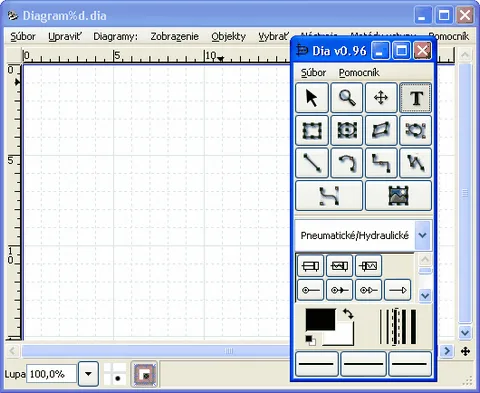Image resolution: width=480 pixels, height=393 pixels.
Task: Minimize the Dia v0.96 toolbox window
Action: pos(379,51)
